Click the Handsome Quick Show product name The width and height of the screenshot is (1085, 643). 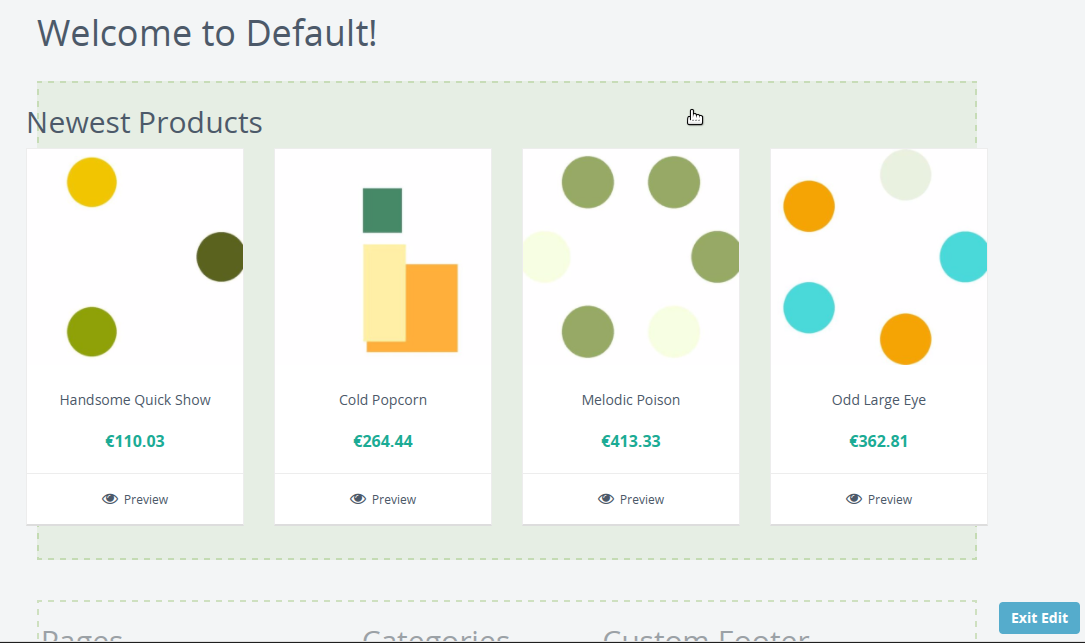point(135,400)
